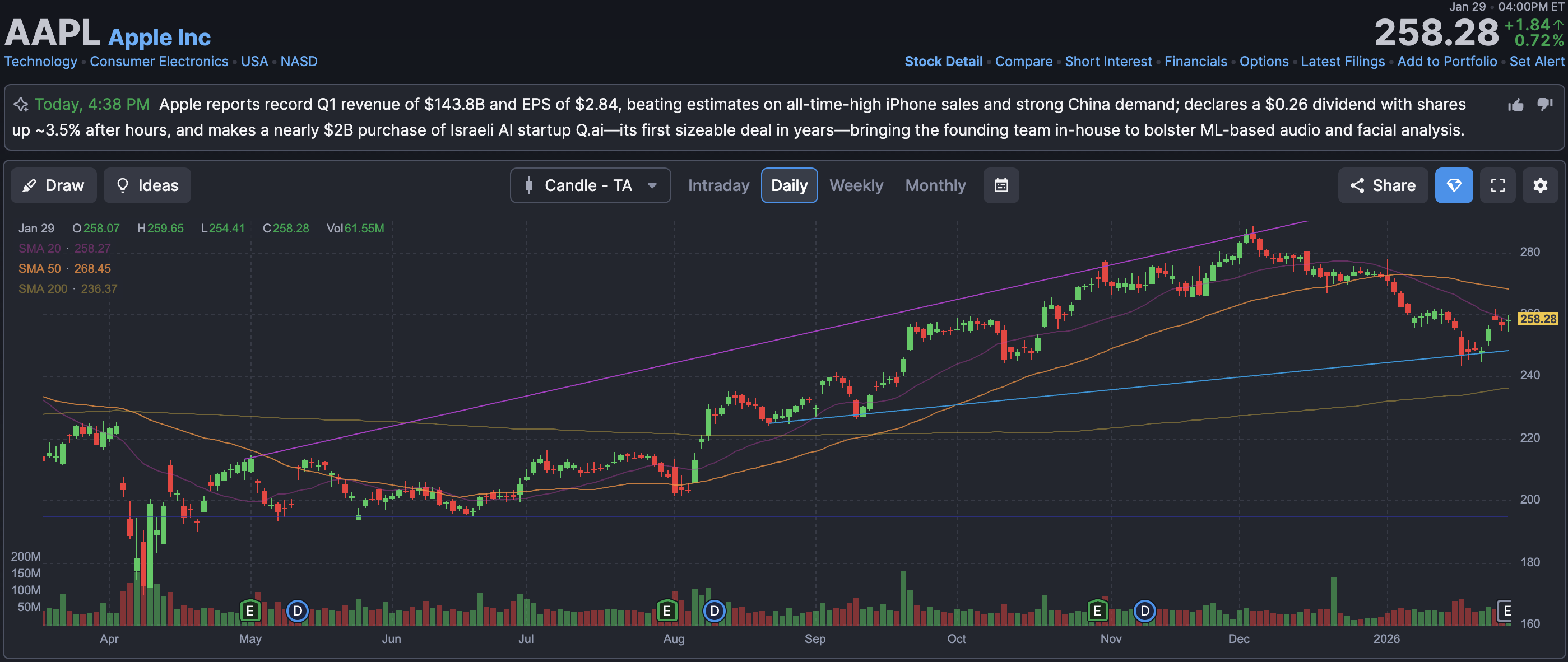Open the calendar date range icon
1568x662 pixels.
1001,185
